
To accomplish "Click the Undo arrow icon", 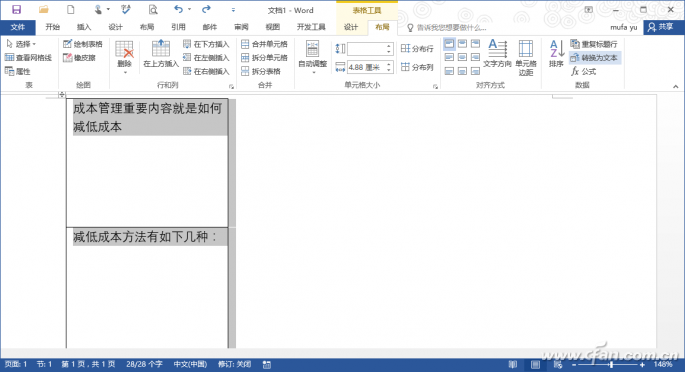I will click(178, 9).
